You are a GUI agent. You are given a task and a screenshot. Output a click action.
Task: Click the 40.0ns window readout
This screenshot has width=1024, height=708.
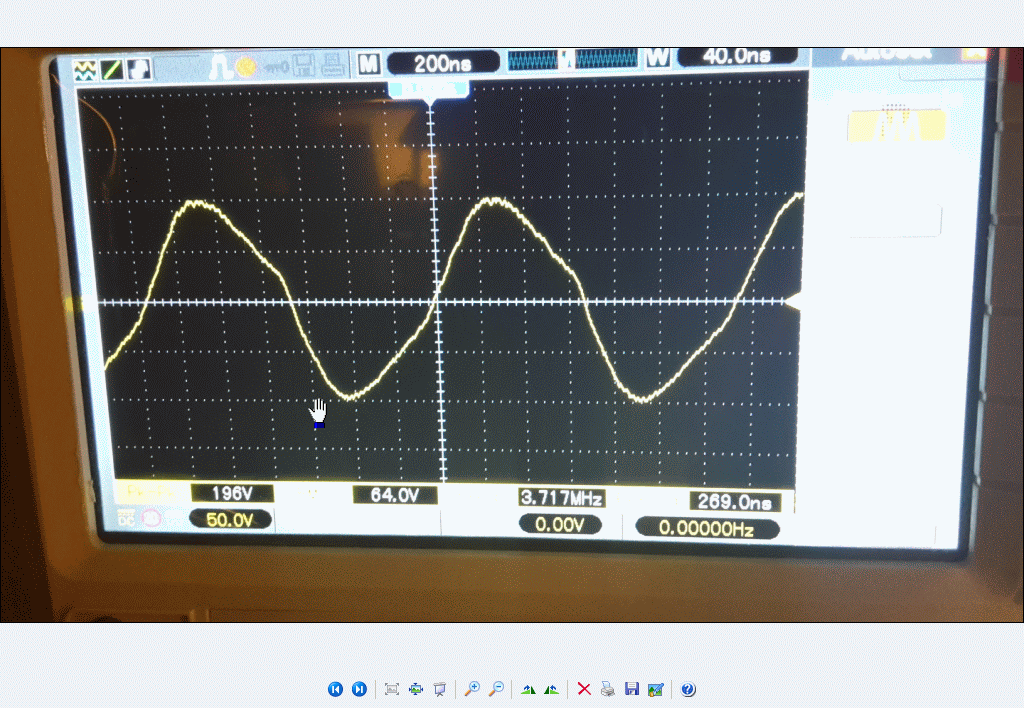[736, 56]
